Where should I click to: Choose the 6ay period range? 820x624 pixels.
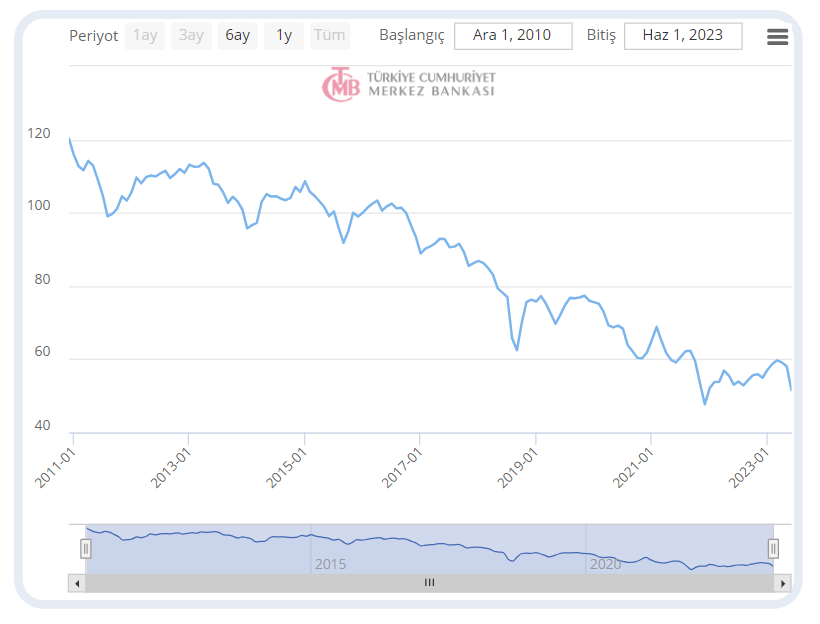pyautogui.click(x=237, y=36)
